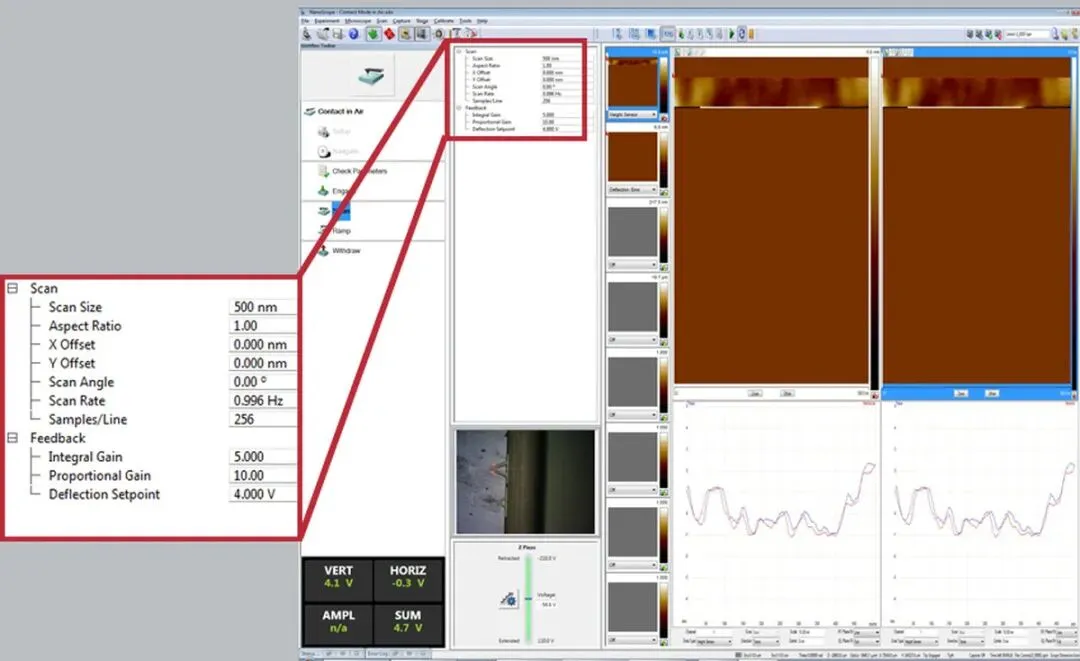Open the Calibrate menu
Image resolution: width=1080 pixels, height=661 pixels.
(x=444, y=21)
